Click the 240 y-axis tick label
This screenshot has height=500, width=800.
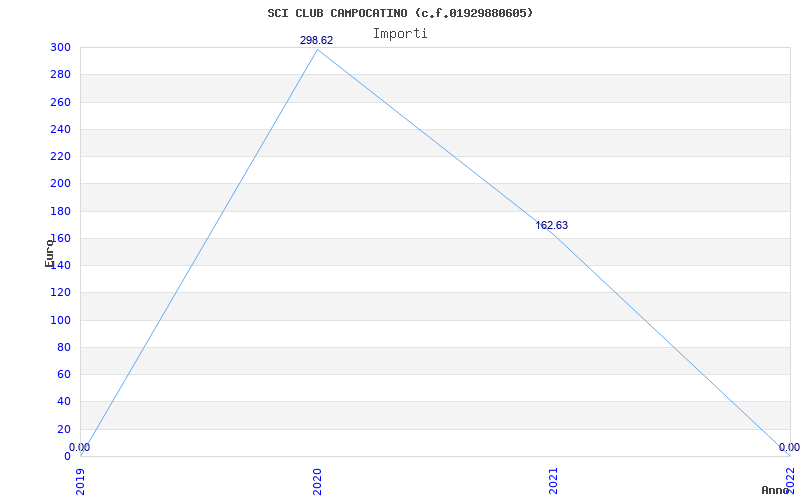(x=61, y=129)
